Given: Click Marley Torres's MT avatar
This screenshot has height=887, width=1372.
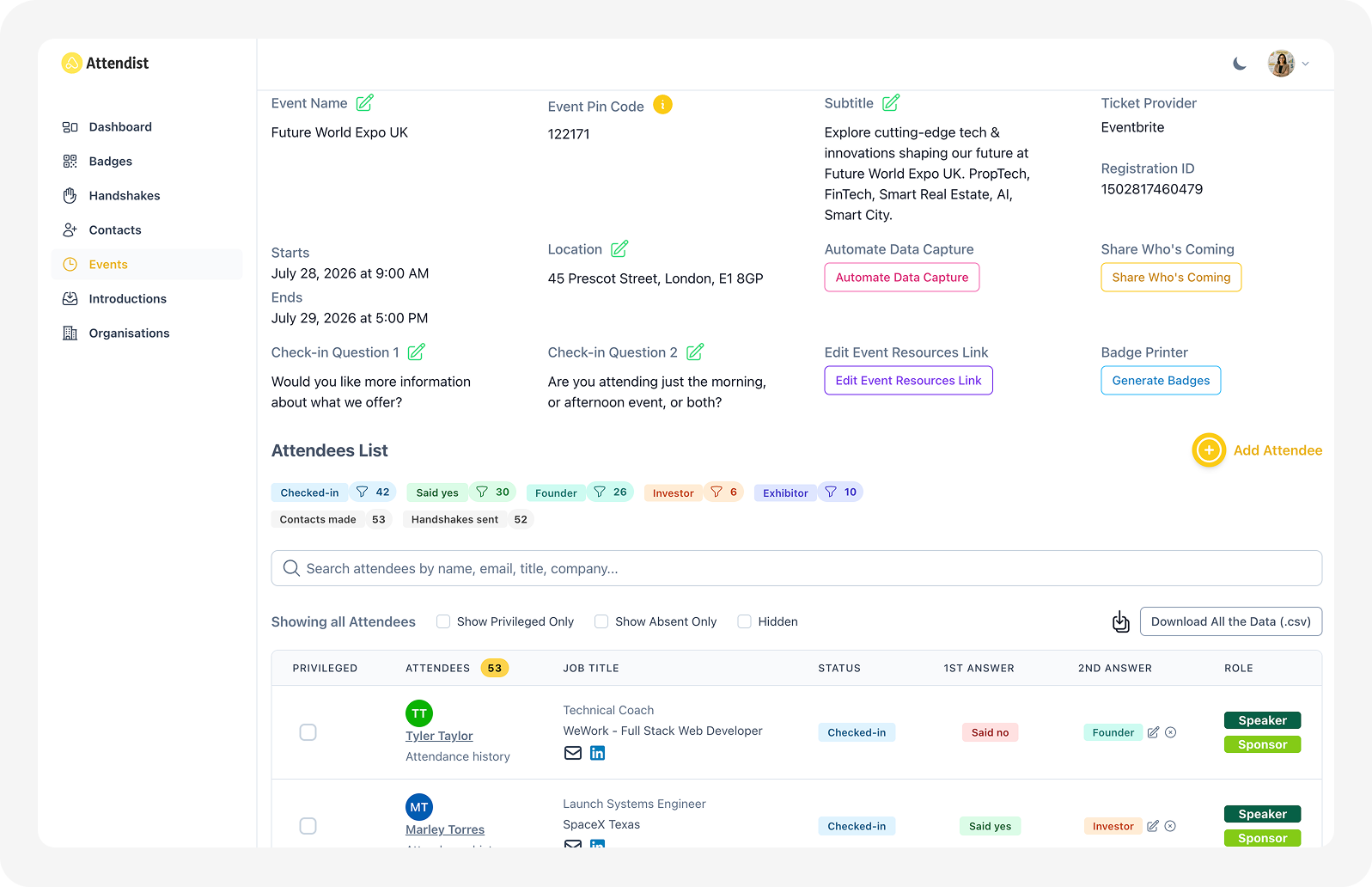Looking at the screenshot, I should (419, 807).
